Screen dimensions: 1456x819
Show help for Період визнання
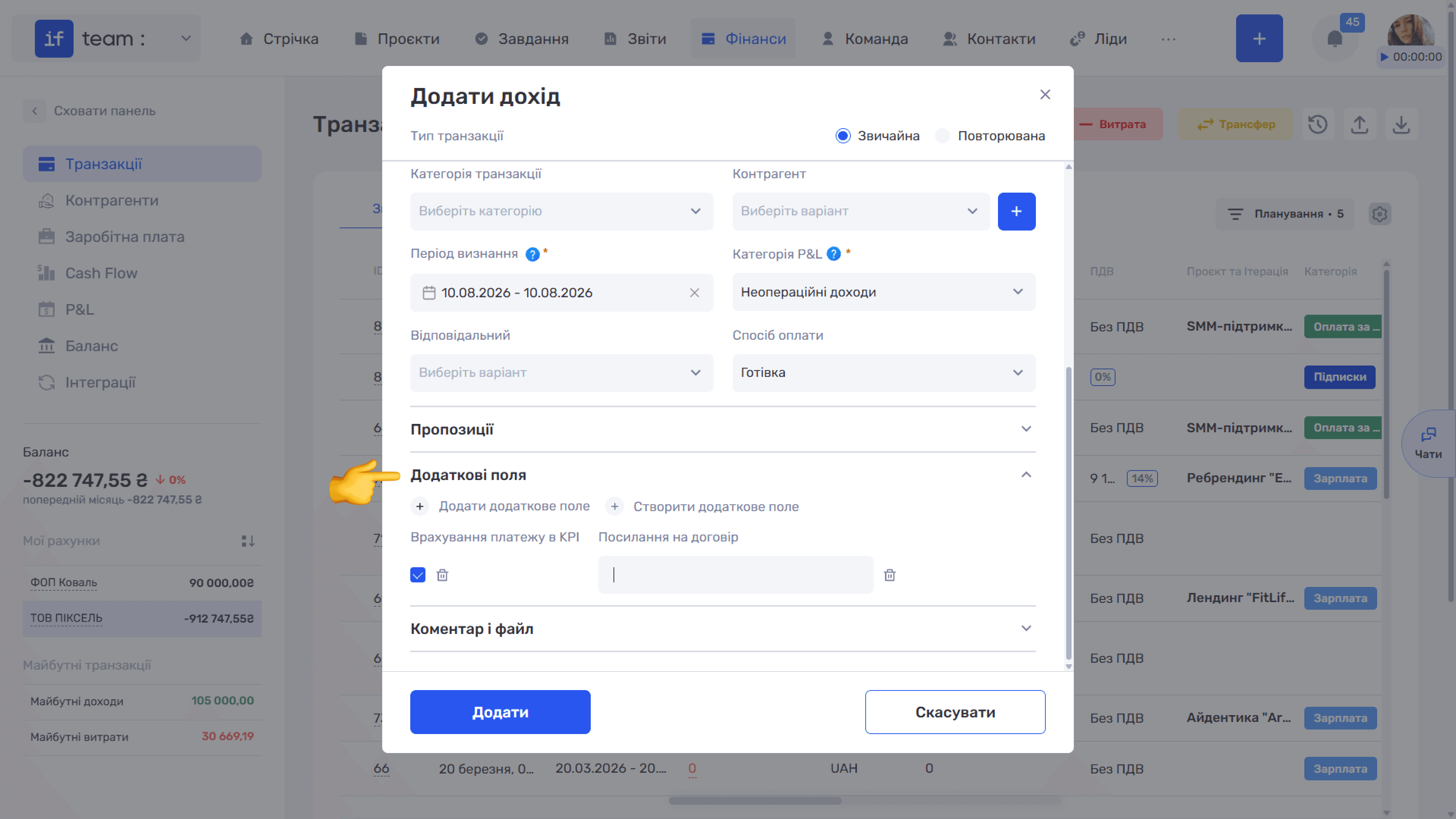(x=532, y=254)
